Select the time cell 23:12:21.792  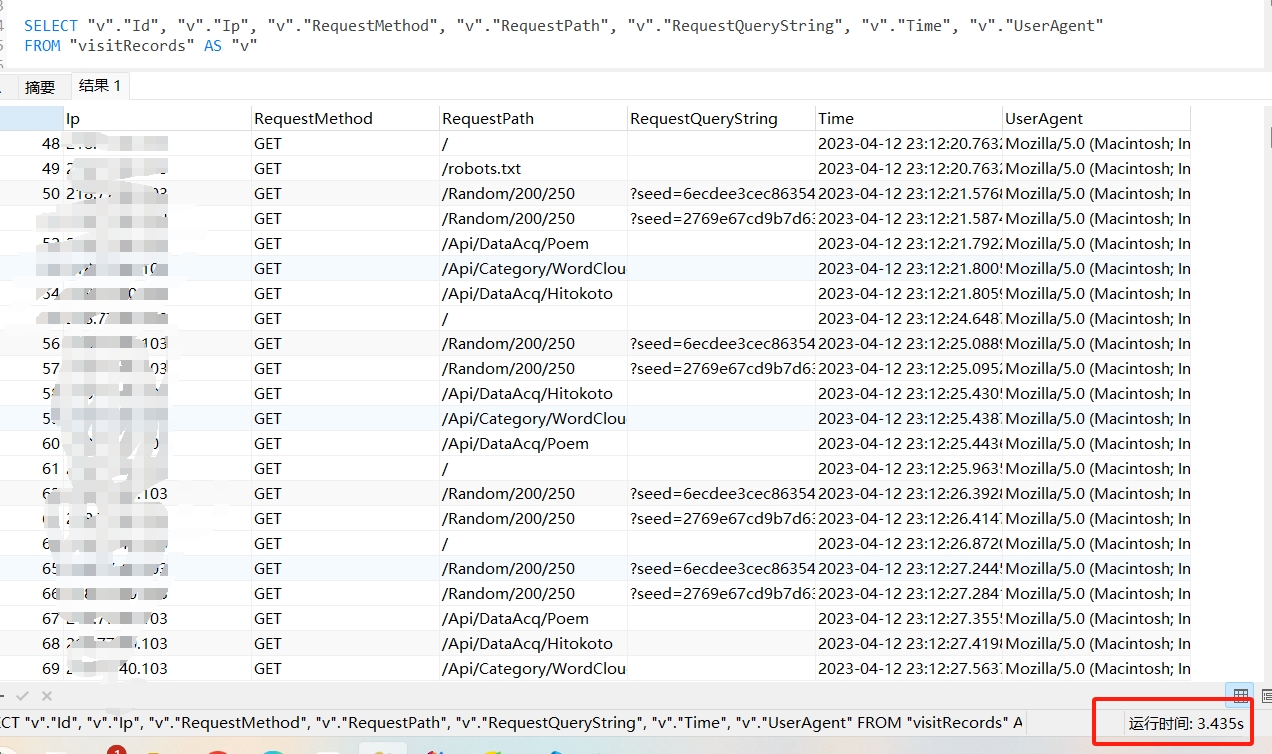pyautogui.click(x=909, y=243)
